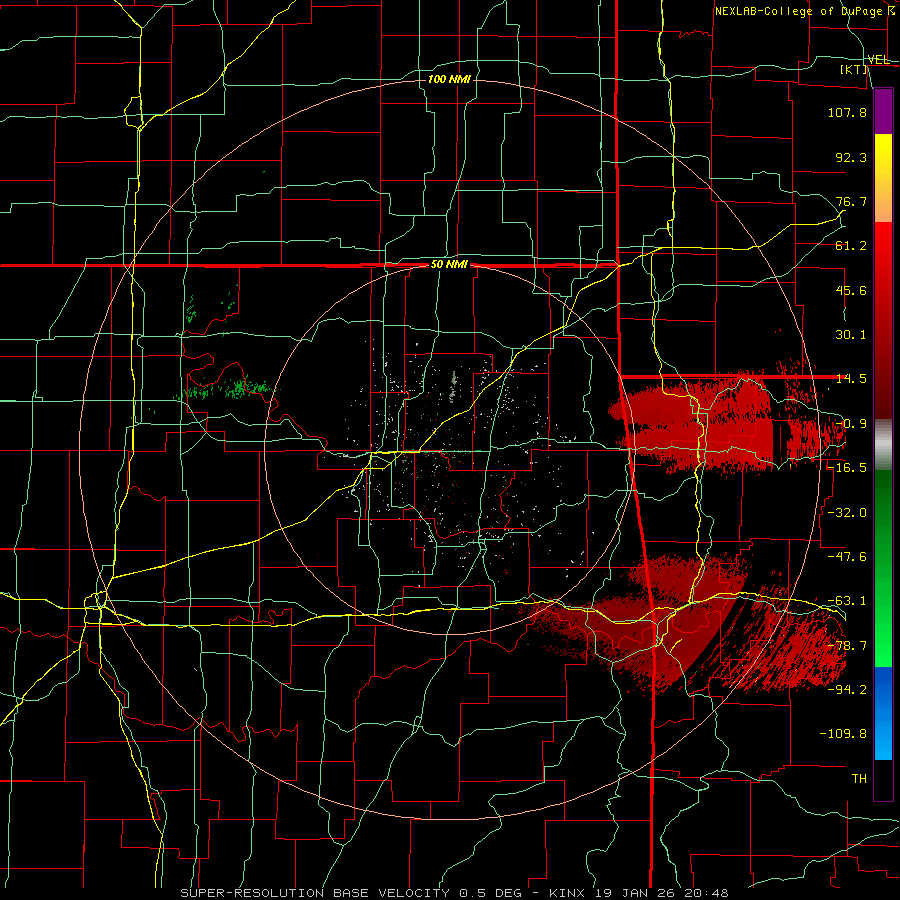Click the -109.8 legend value
Image resolution: width=900 pixels, height=900 pixels.
[x=843, y=734]
